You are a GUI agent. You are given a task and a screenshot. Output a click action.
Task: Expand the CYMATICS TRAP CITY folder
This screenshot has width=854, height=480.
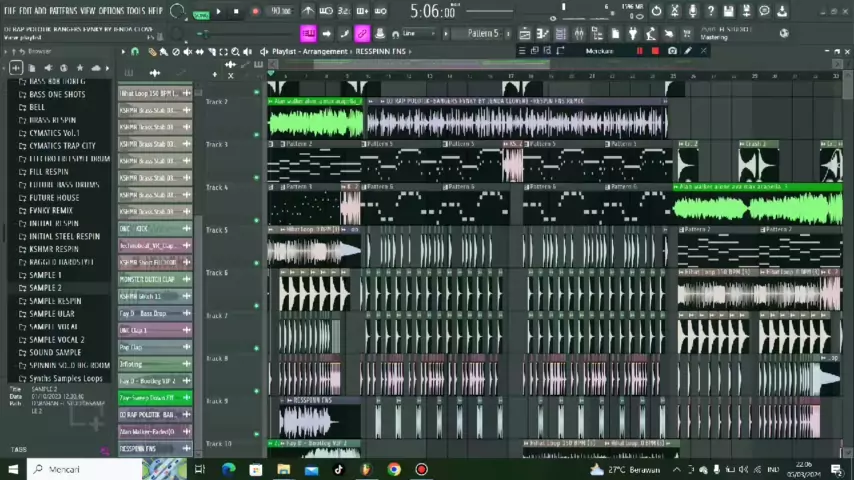62,146
